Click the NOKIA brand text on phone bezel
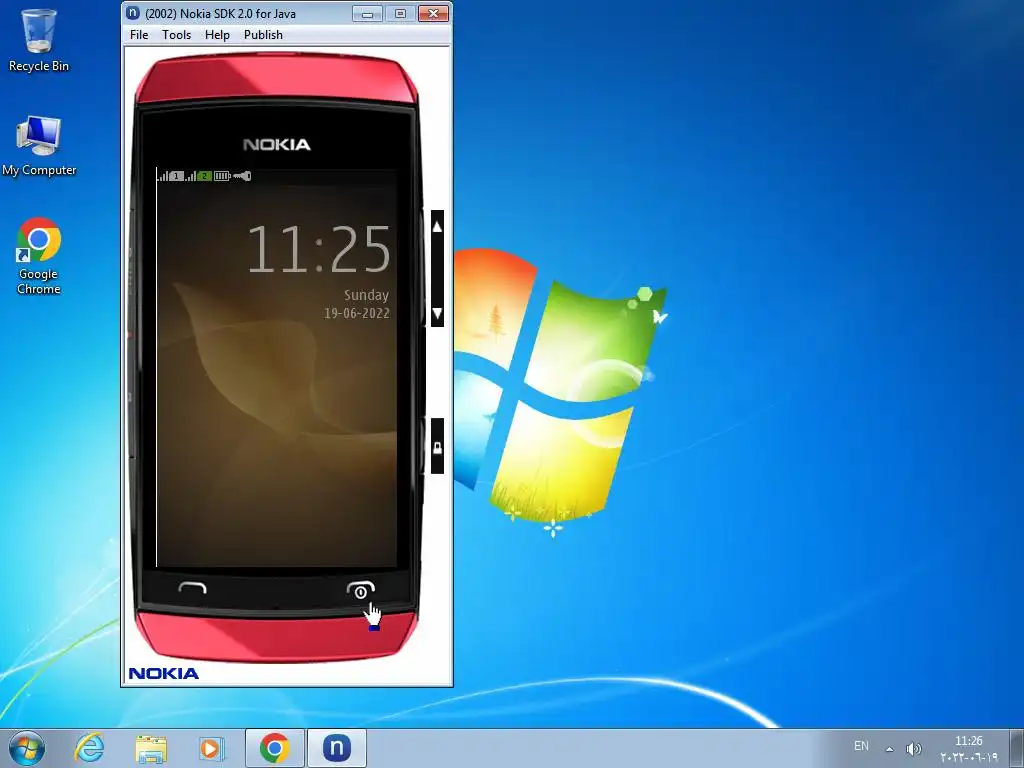 pyautogui.click(x=277, y=144)
